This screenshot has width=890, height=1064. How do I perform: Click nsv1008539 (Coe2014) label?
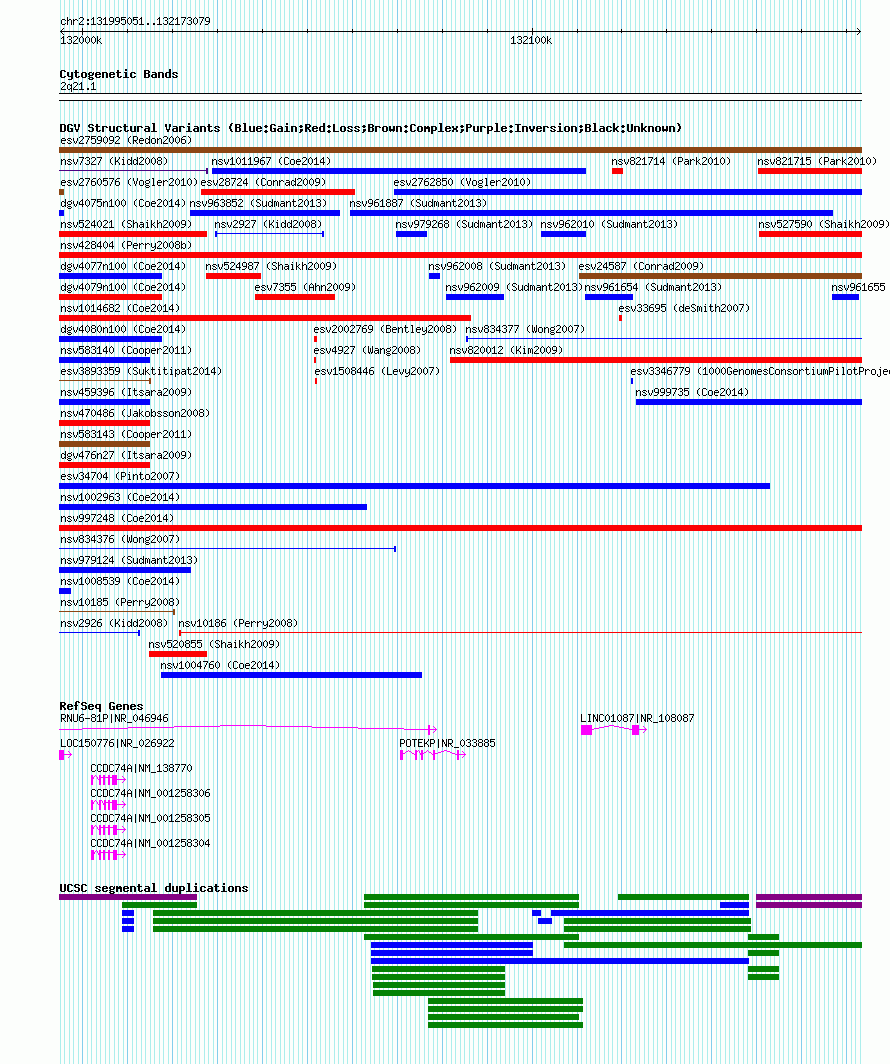pyautogui.click(x=120, y=582)
